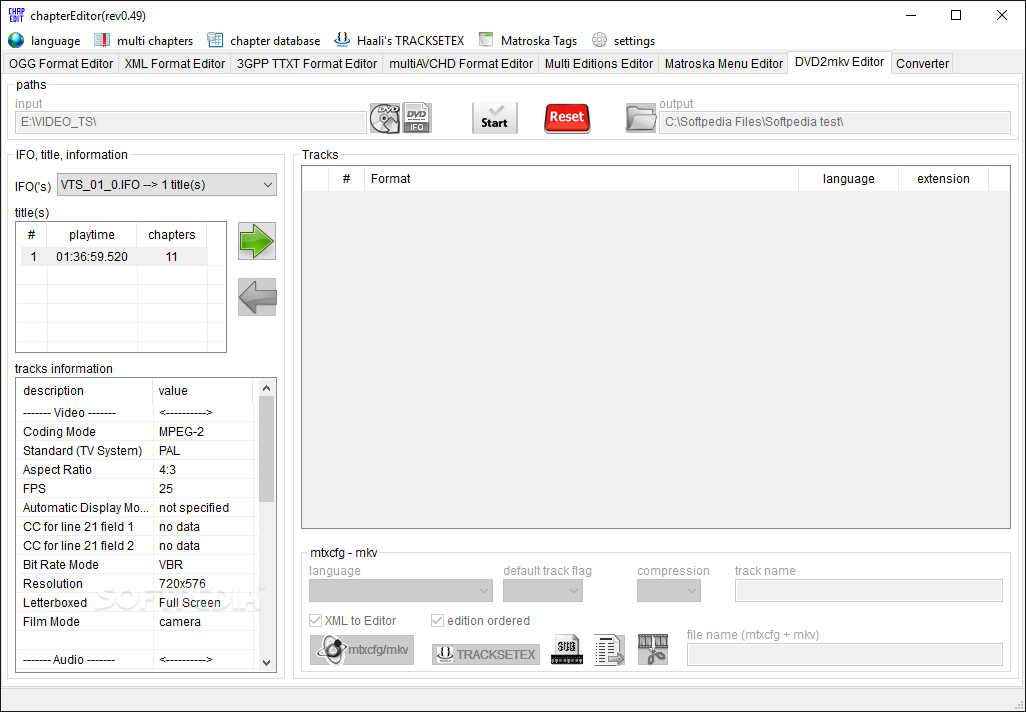The image size is (1026, 712).
Task: Click the output path field
Action: (x=834, y=122)
